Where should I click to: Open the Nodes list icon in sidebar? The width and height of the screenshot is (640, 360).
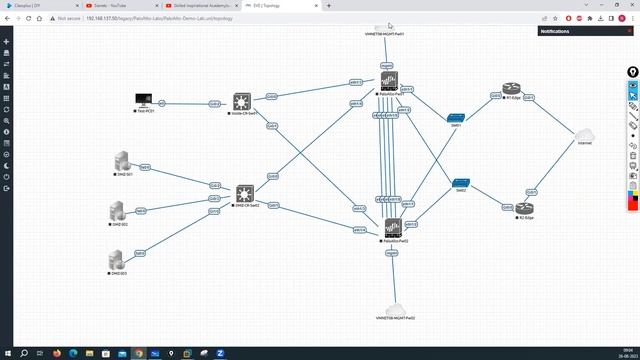[6, 53]
